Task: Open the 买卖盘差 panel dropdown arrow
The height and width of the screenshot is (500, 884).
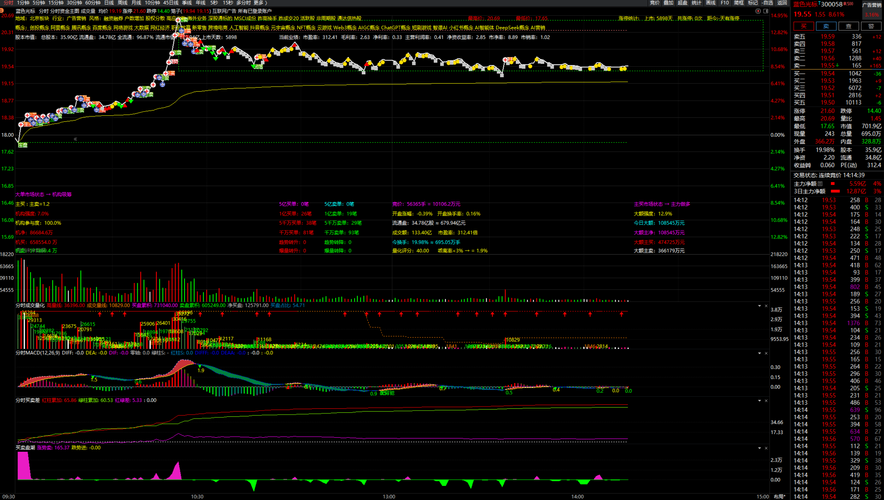Action: point(759,448)
